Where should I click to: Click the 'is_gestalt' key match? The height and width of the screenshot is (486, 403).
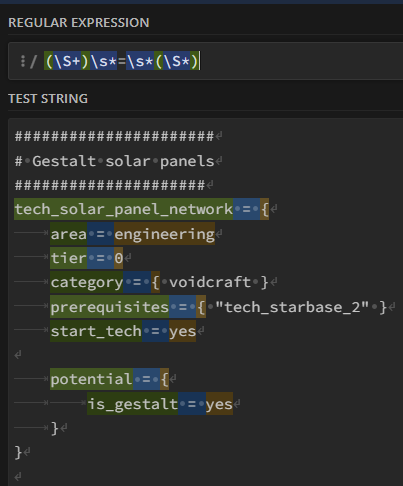point(133,404)
